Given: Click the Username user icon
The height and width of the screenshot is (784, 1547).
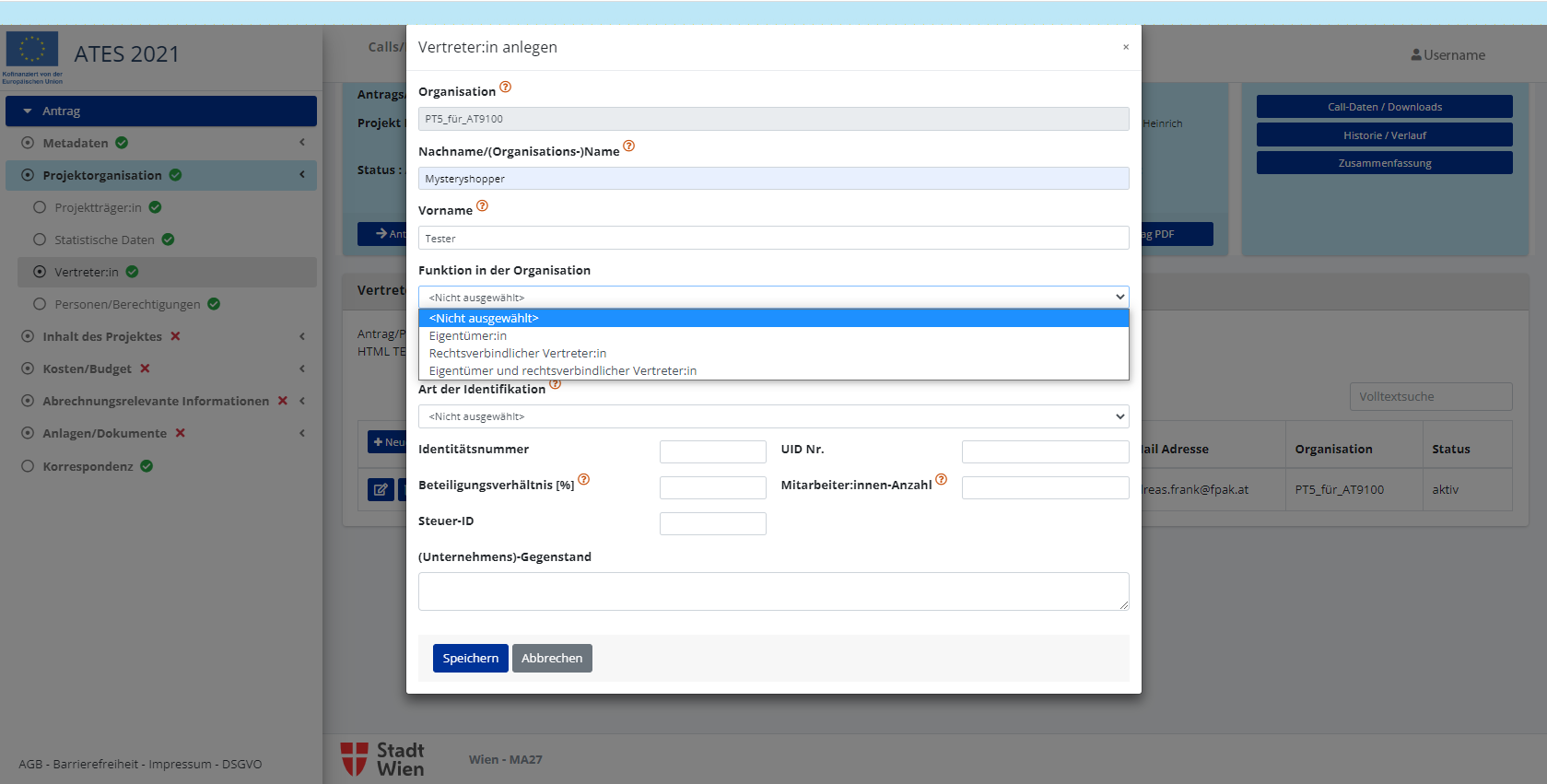Looking at the screenshot, I should [1415, 55].
